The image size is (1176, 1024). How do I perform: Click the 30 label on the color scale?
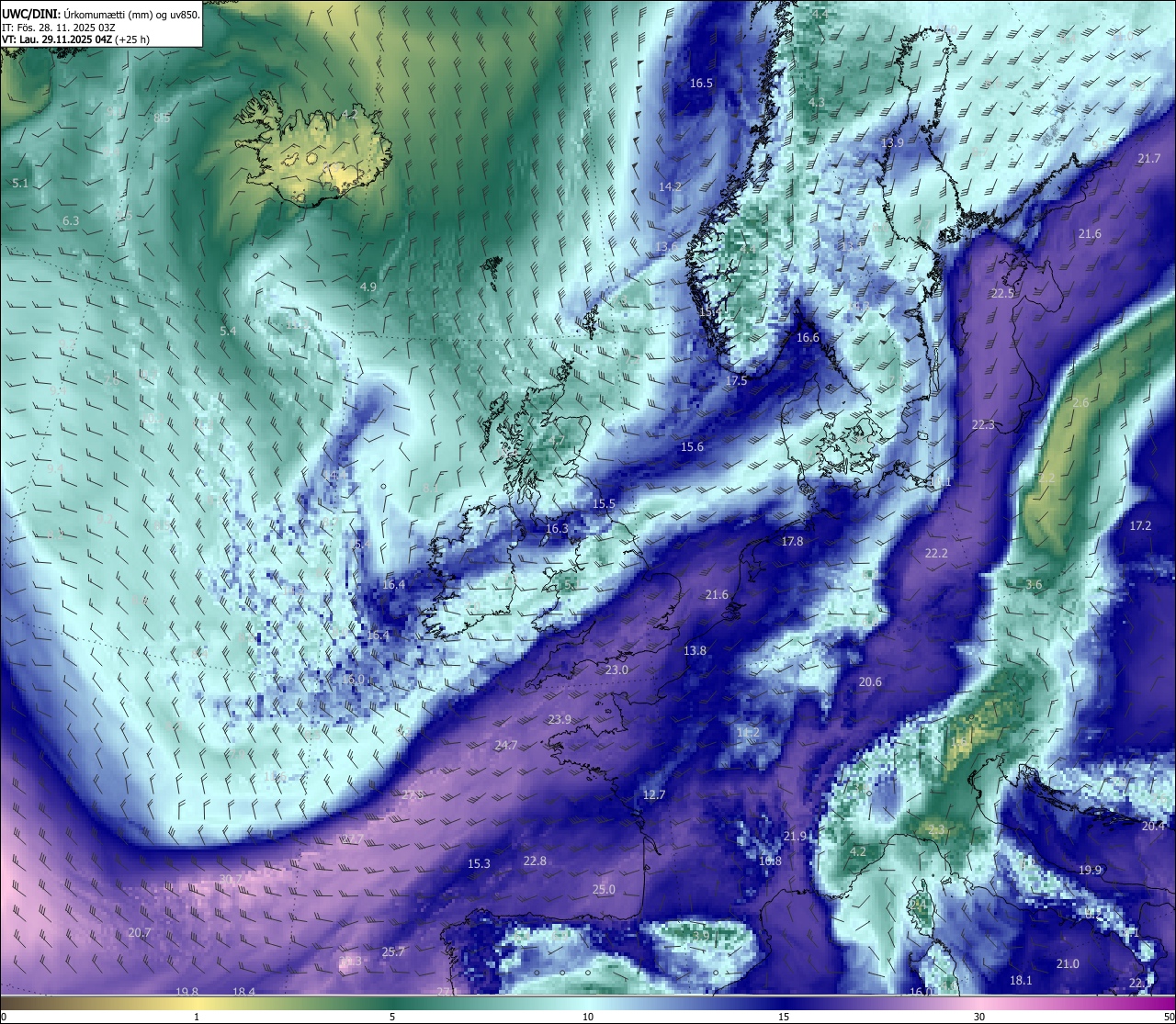[979, 1017]
